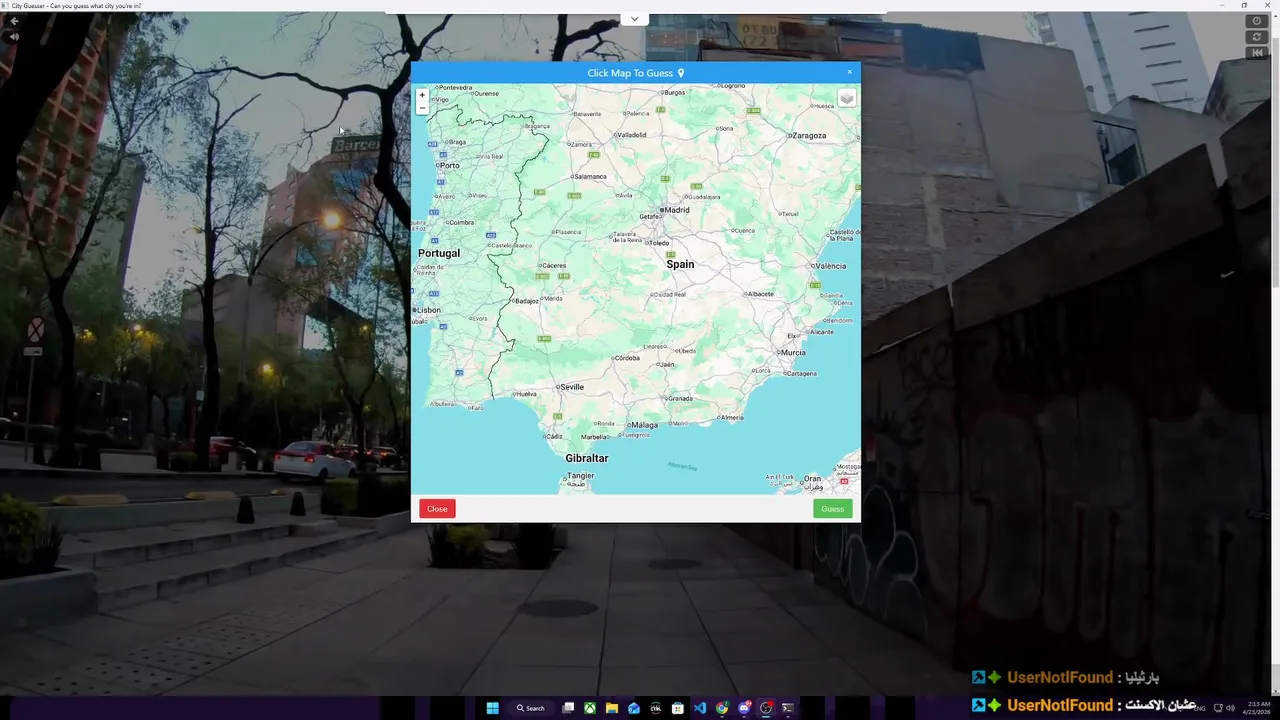The image size is (1280, 720).
Task: Click the taskbar clock and date
Action: [x=1256, y=708]
